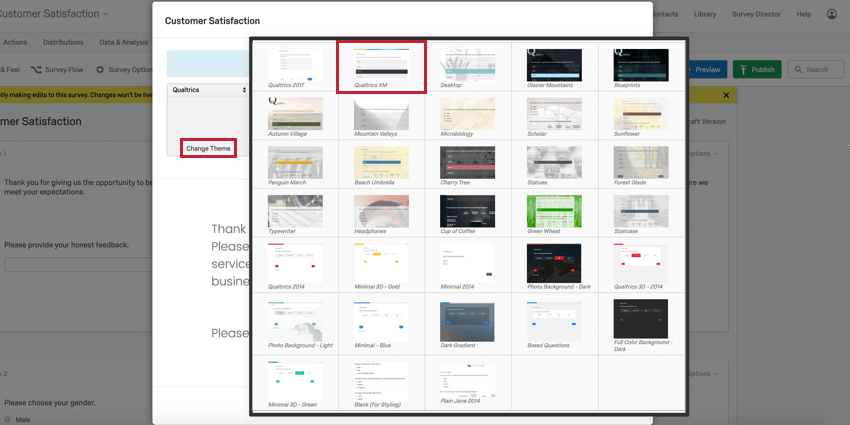Open the Survey Director menu
Screen dimensions: 850x425
coord(756,14)
